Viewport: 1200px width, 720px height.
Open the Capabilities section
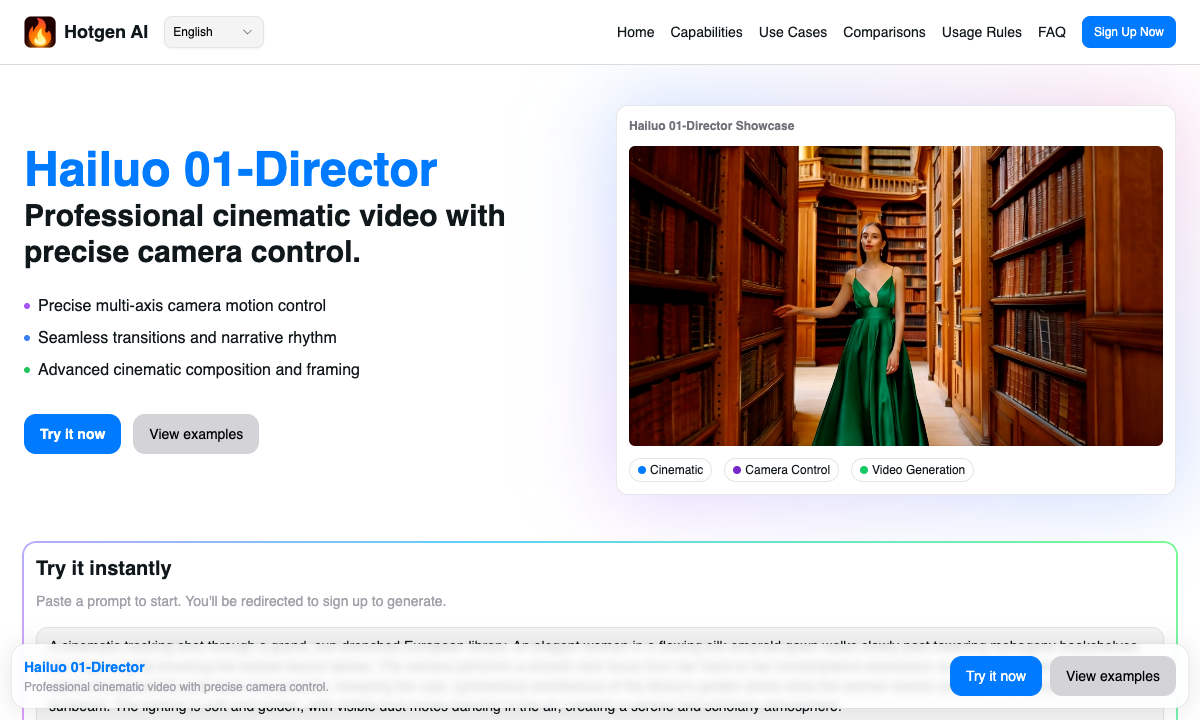pos(706,32)
